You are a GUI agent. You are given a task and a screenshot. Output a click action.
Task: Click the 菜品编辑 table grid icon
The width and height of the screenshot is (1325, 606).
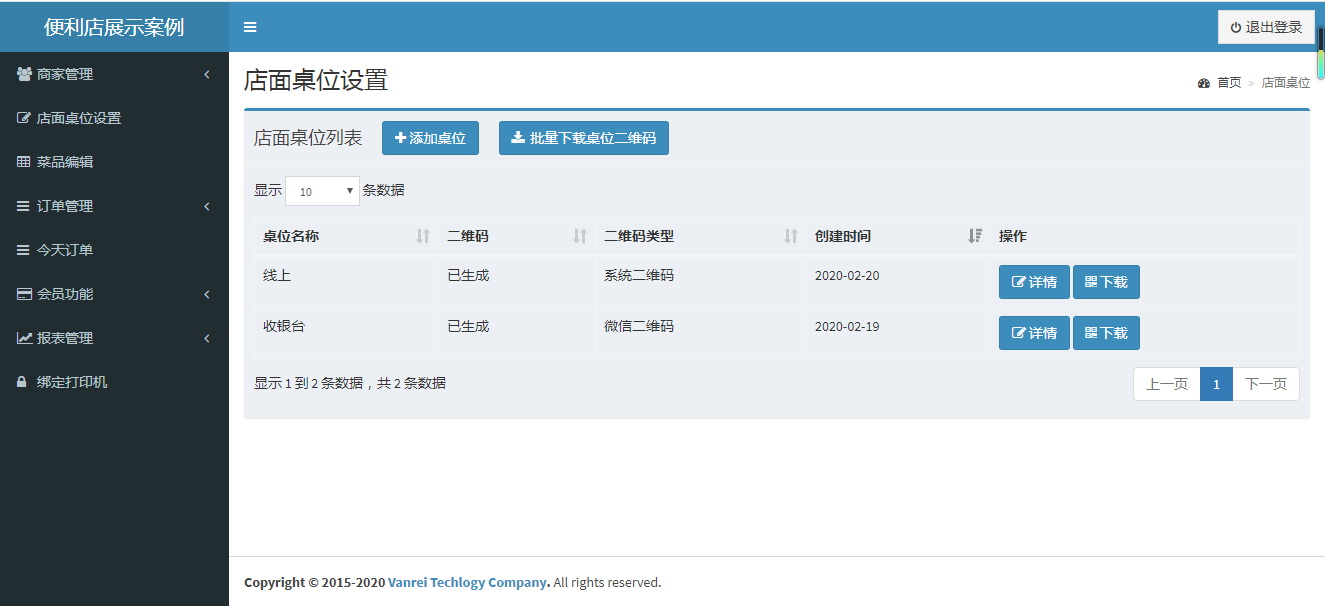pos(23,162)
